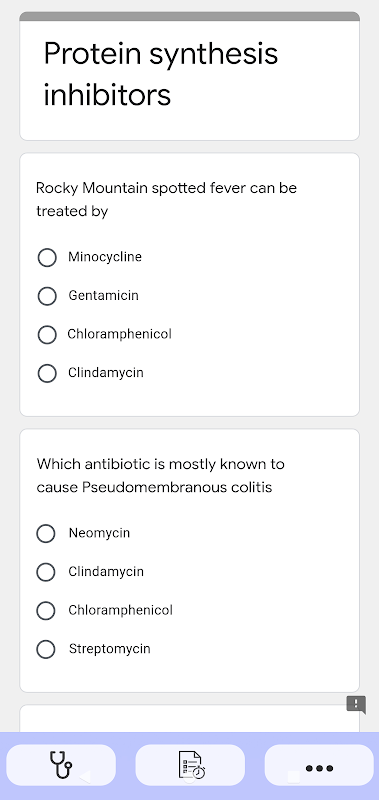The width and height of the screenshot is (379, 800).
Task: Tap the Minocycline label text
Action: pyautogui.click(x=105, y=257)
